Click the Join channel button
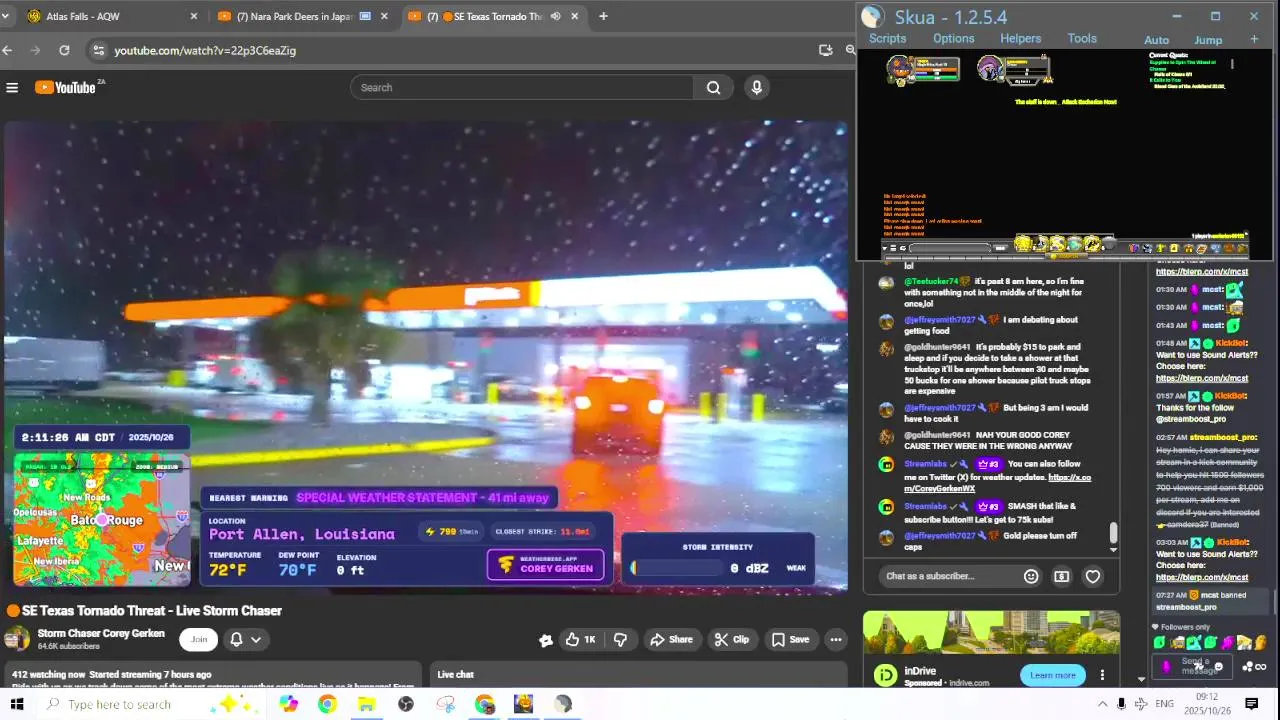Viewport: 1280px width, 720px height. click(199, 640)
